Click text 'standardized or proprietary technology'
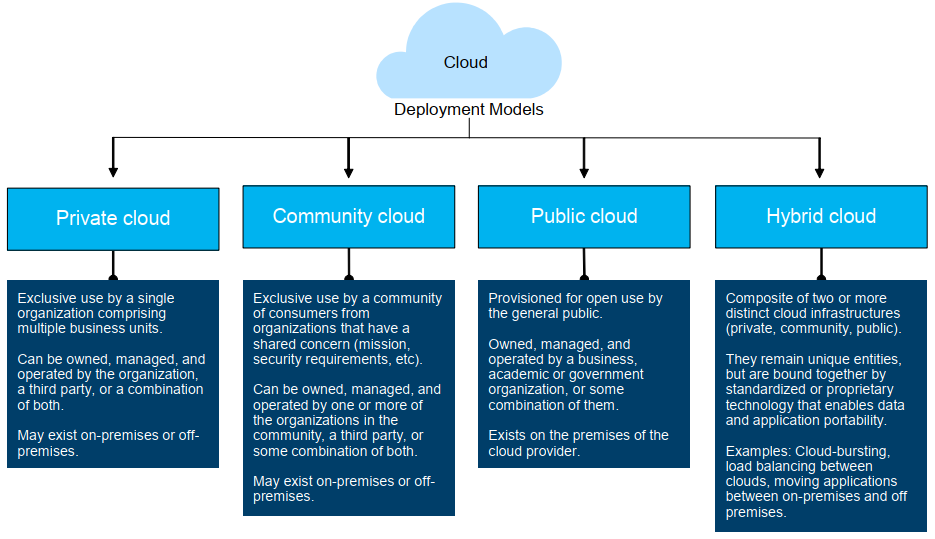Image resolution: width=935 pixels, height=539 pixels. pos(810,397)
